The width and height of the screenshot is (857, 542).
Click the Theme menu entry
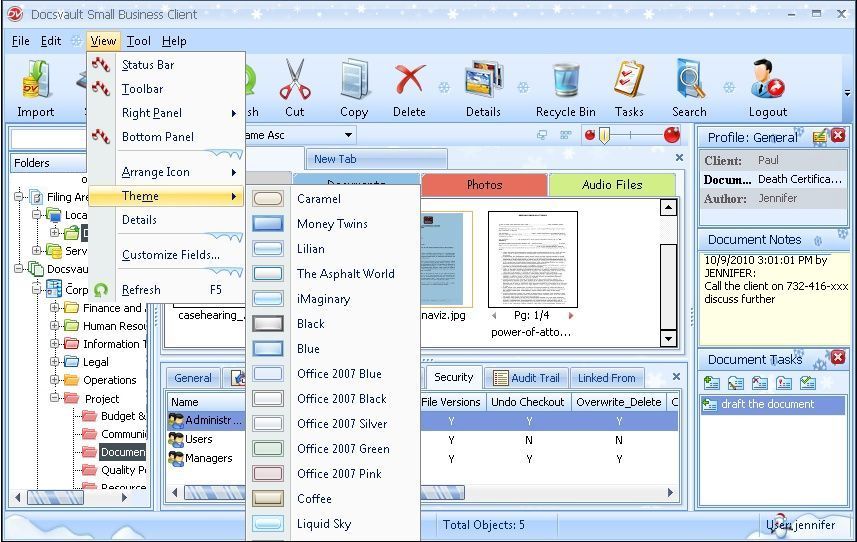click(166, 196)
